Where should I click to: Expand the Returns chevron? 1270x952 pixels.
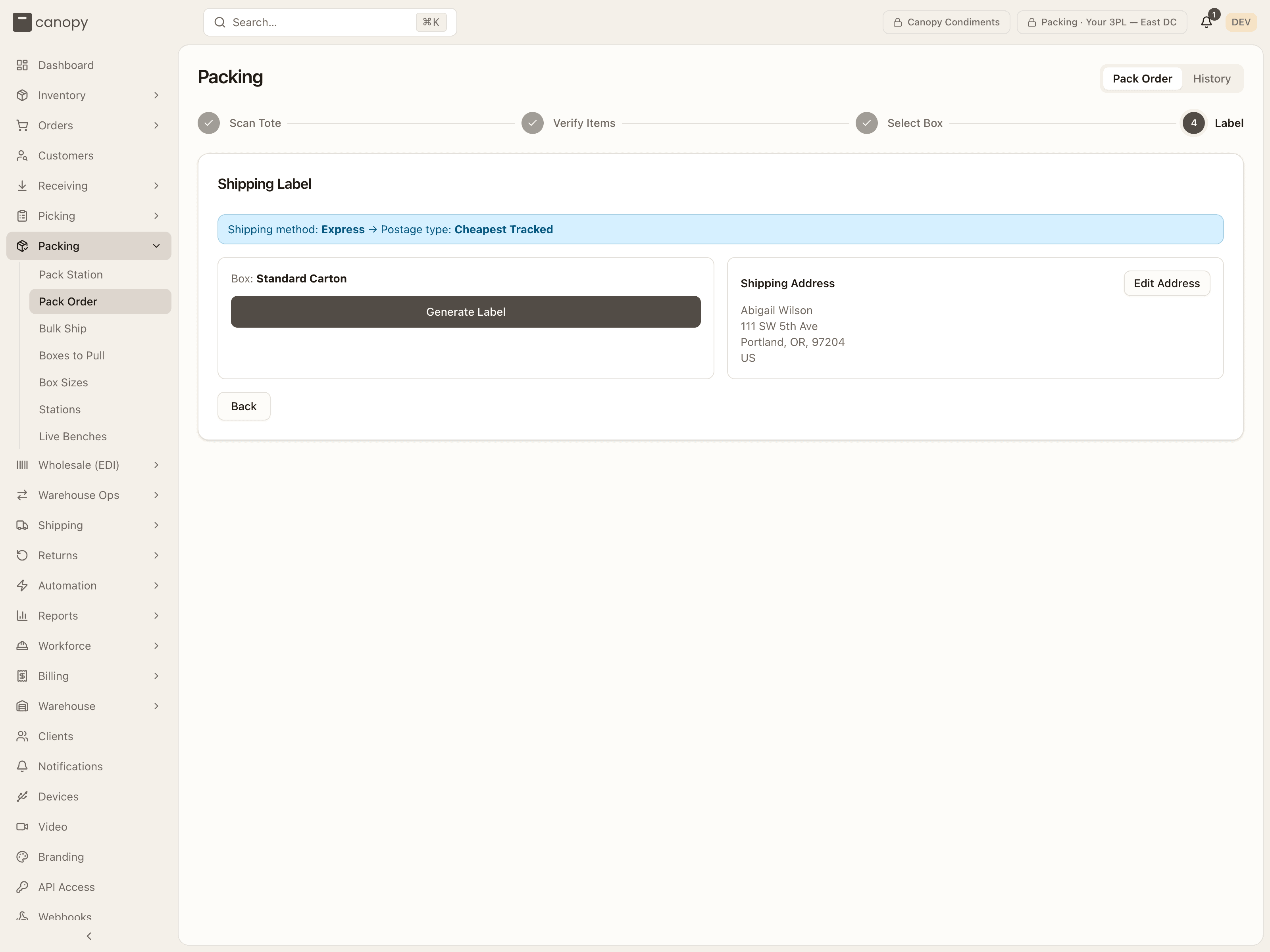click(156, 555)
